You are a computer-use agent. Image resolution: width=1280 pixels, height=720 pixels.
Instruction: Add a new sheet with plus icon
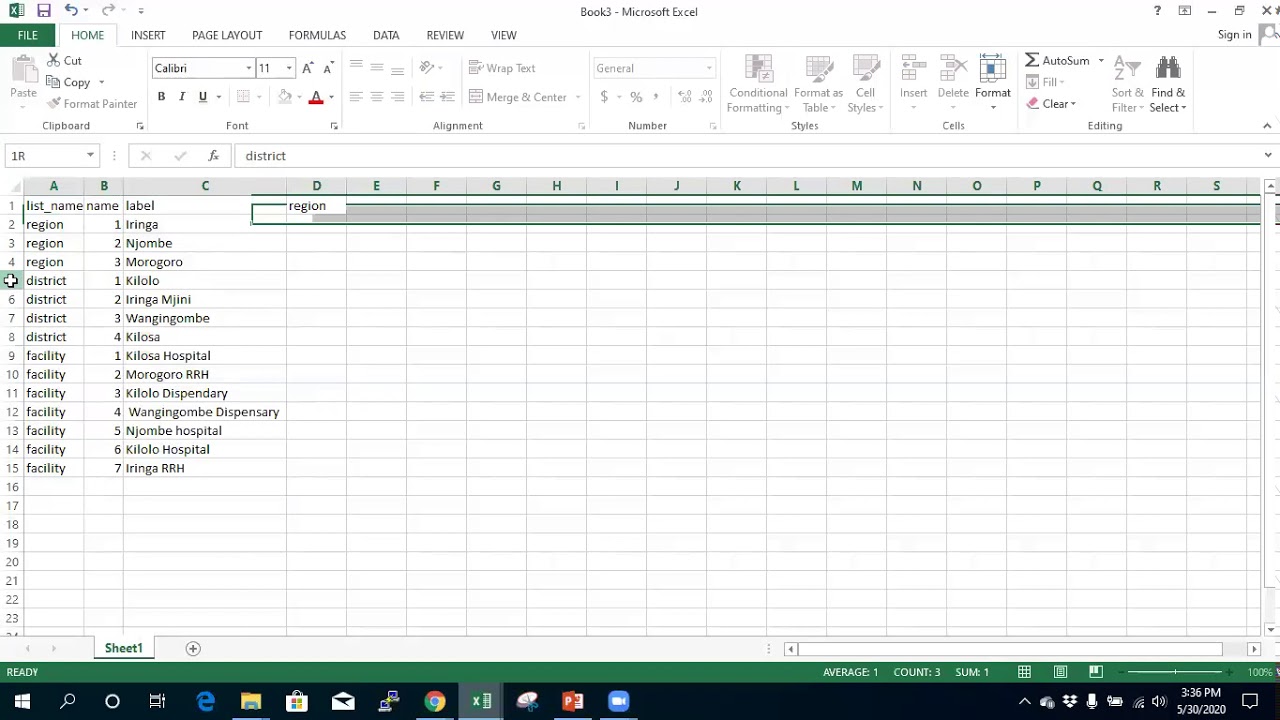[x=193, y=648]
